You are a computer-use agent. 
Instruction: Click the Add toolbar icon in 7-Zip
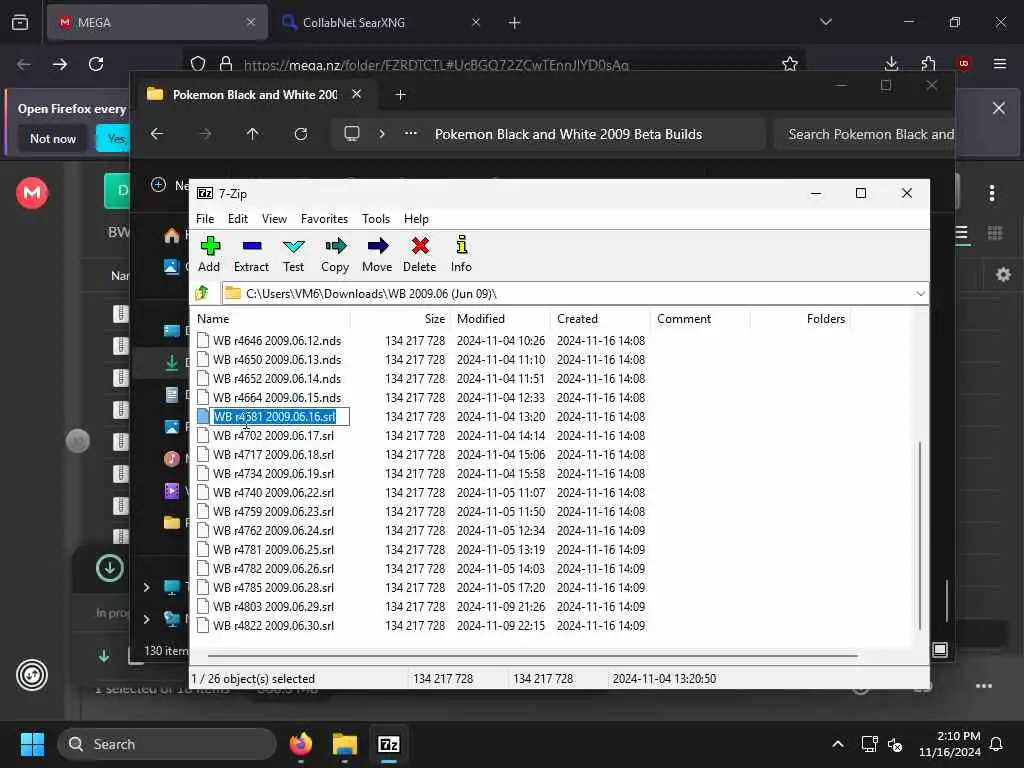pyautogui.click(x=210, y=254)
